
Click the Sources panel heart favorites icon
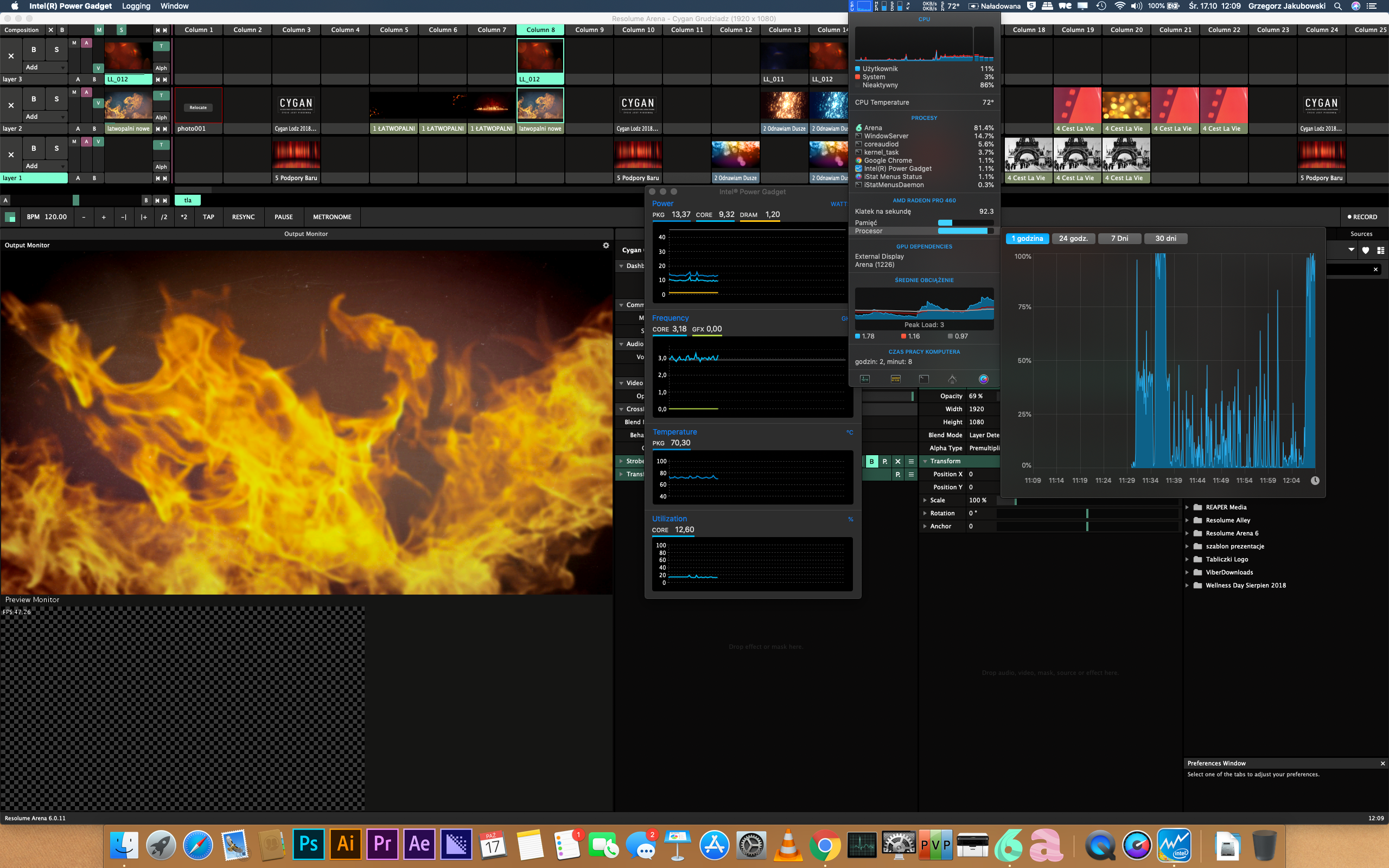tap(1366, 250)
